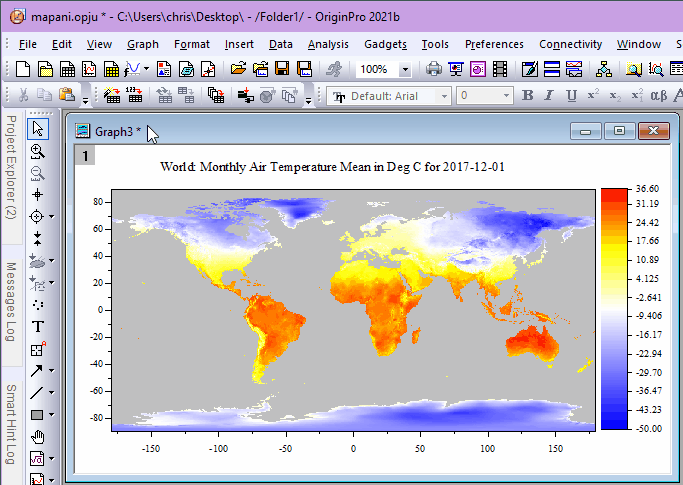Viewport: 683px width, 485px height.
Task: Click the layer 1 button in graph
Action: point(86,155)
